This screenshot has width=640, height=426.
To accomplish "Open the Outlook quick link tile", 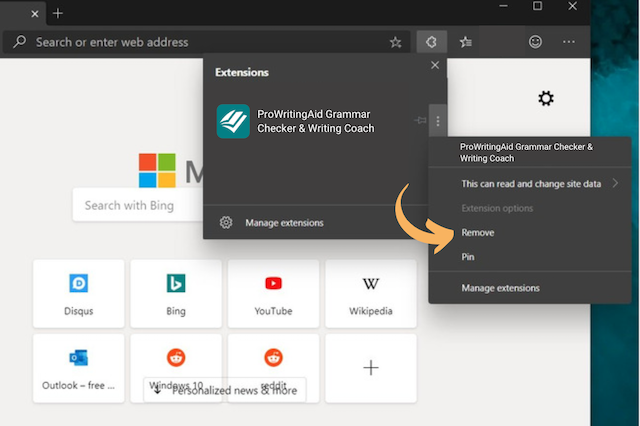I will (78, 368).
